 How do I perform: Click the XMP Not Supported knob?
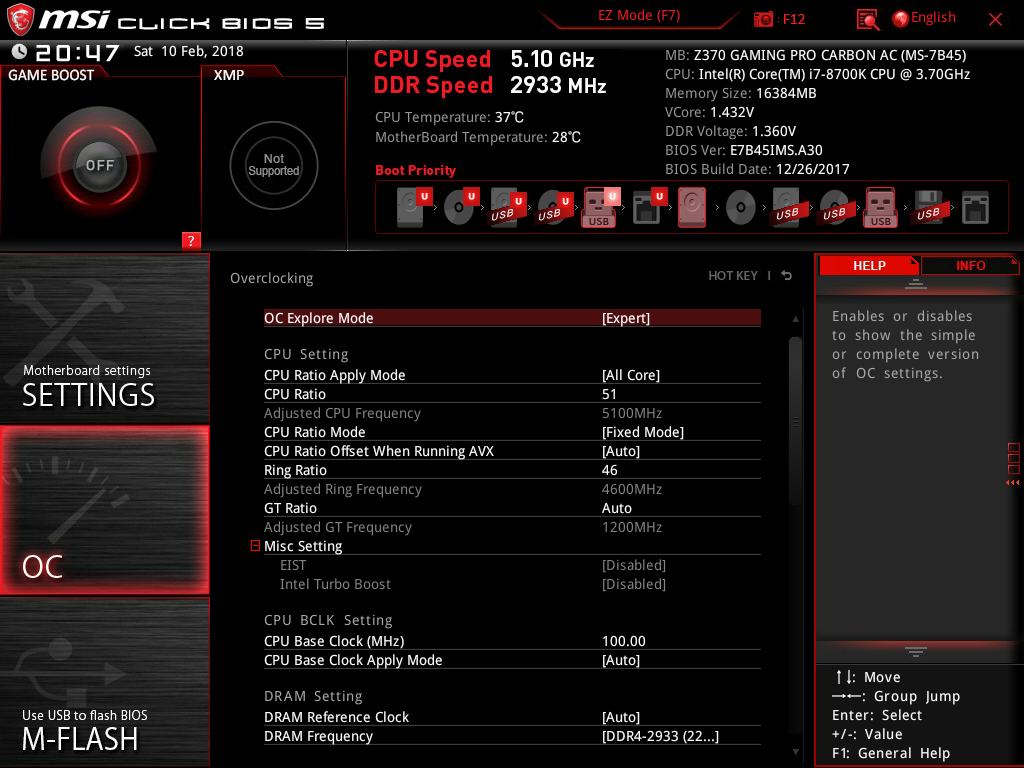274,165
